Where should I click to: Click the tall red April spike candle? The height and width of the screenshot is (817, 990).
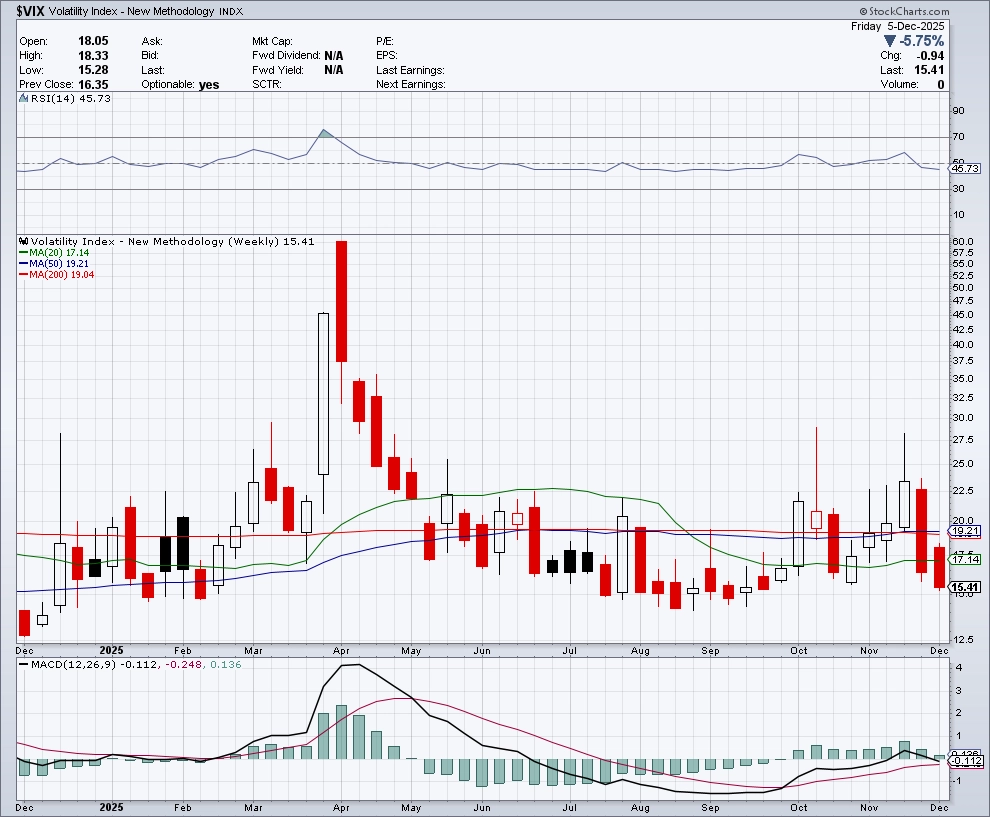click(341, 300)
